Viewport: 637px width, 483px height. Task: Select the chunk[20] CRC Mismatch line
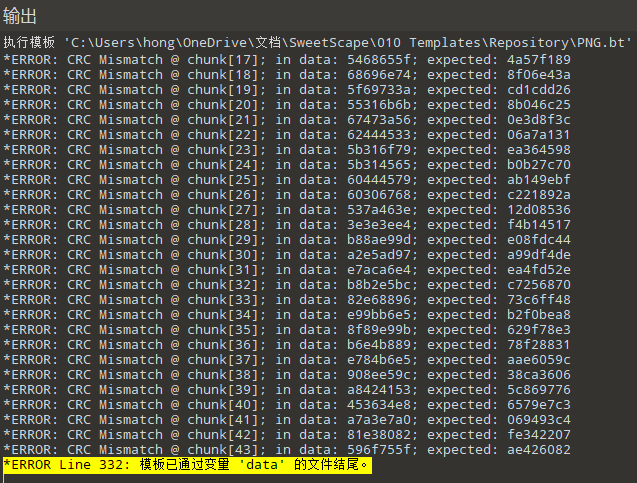287,105
